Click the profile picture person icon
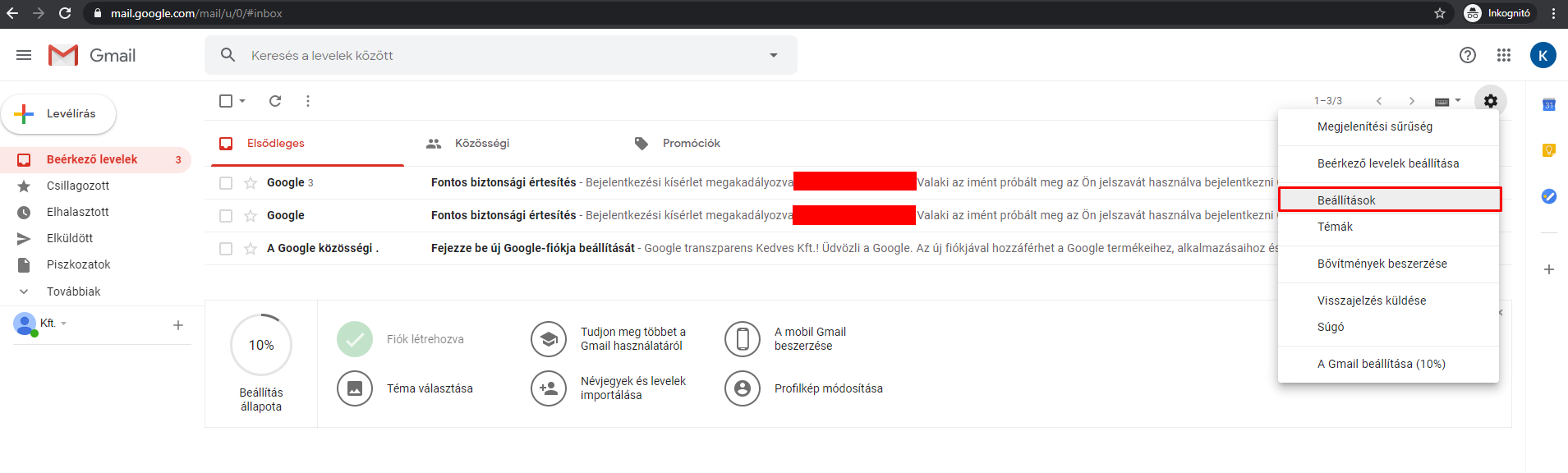1568x473 pixels. tap(743, 388)
